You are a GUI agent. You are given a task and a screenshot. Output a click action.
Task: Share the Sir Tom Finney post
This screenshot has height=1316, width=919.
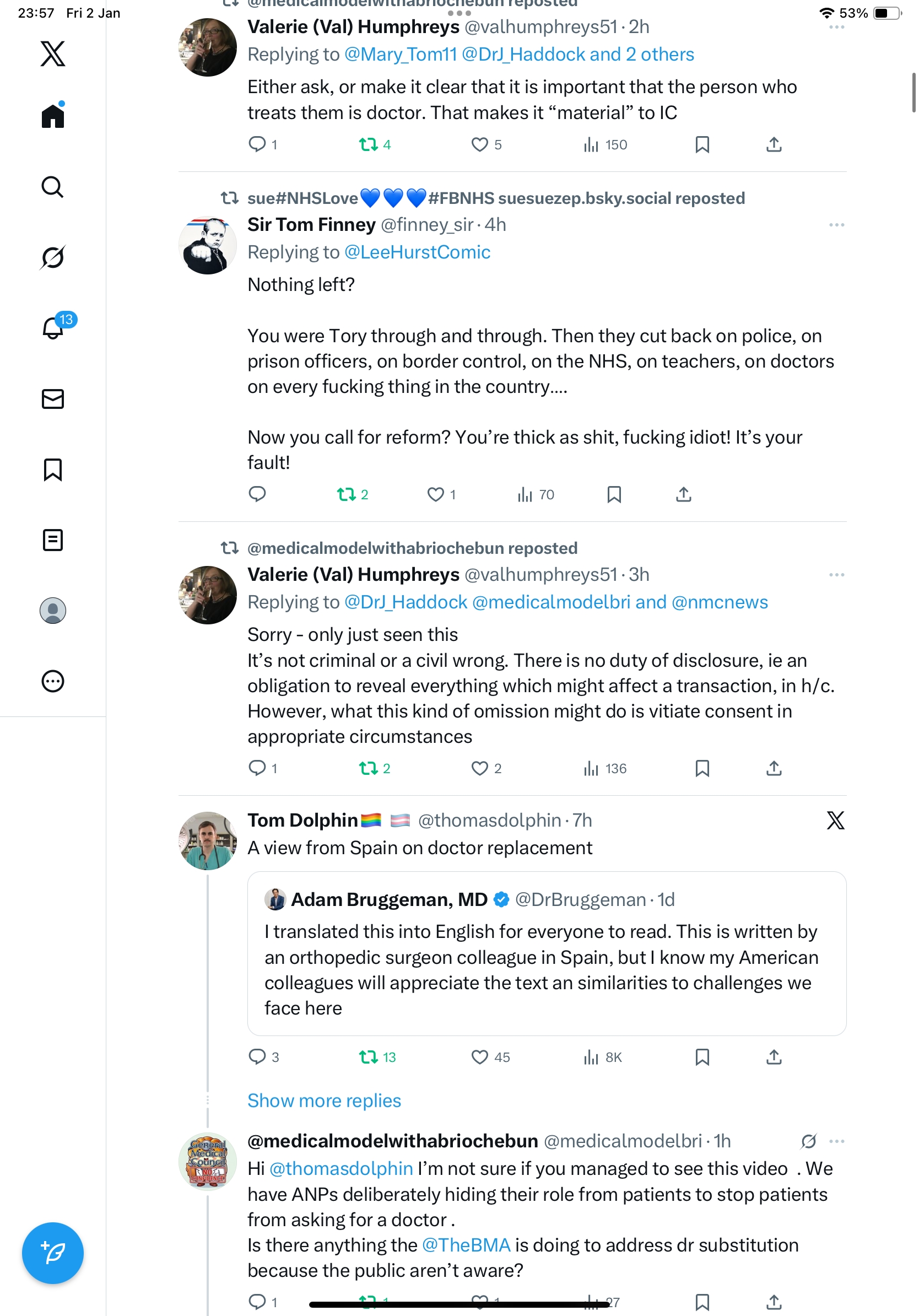pyautogui.click(x=684, y=494)
